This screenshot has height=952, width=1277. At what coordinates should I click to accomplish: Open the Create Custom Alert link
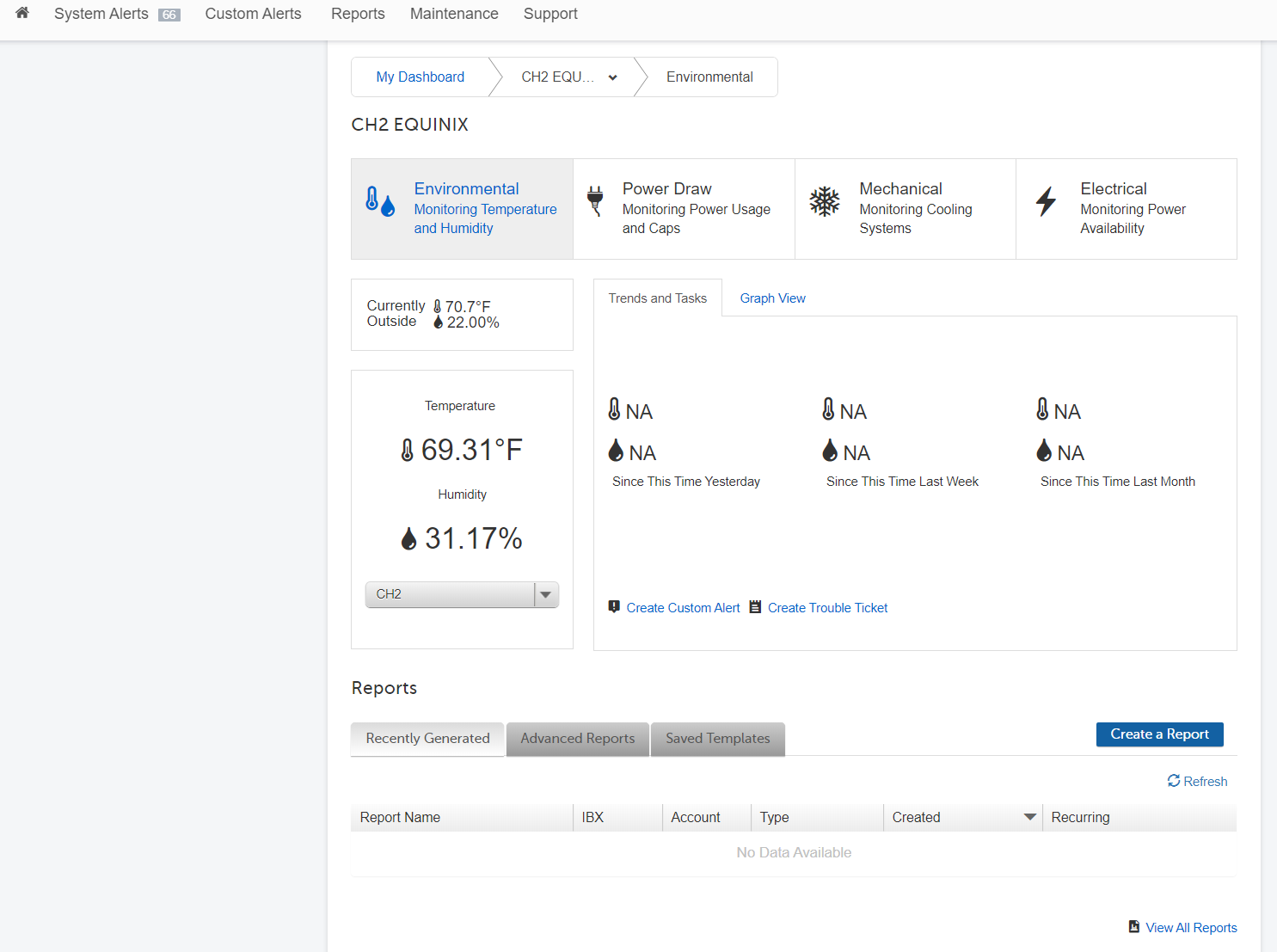683,608
